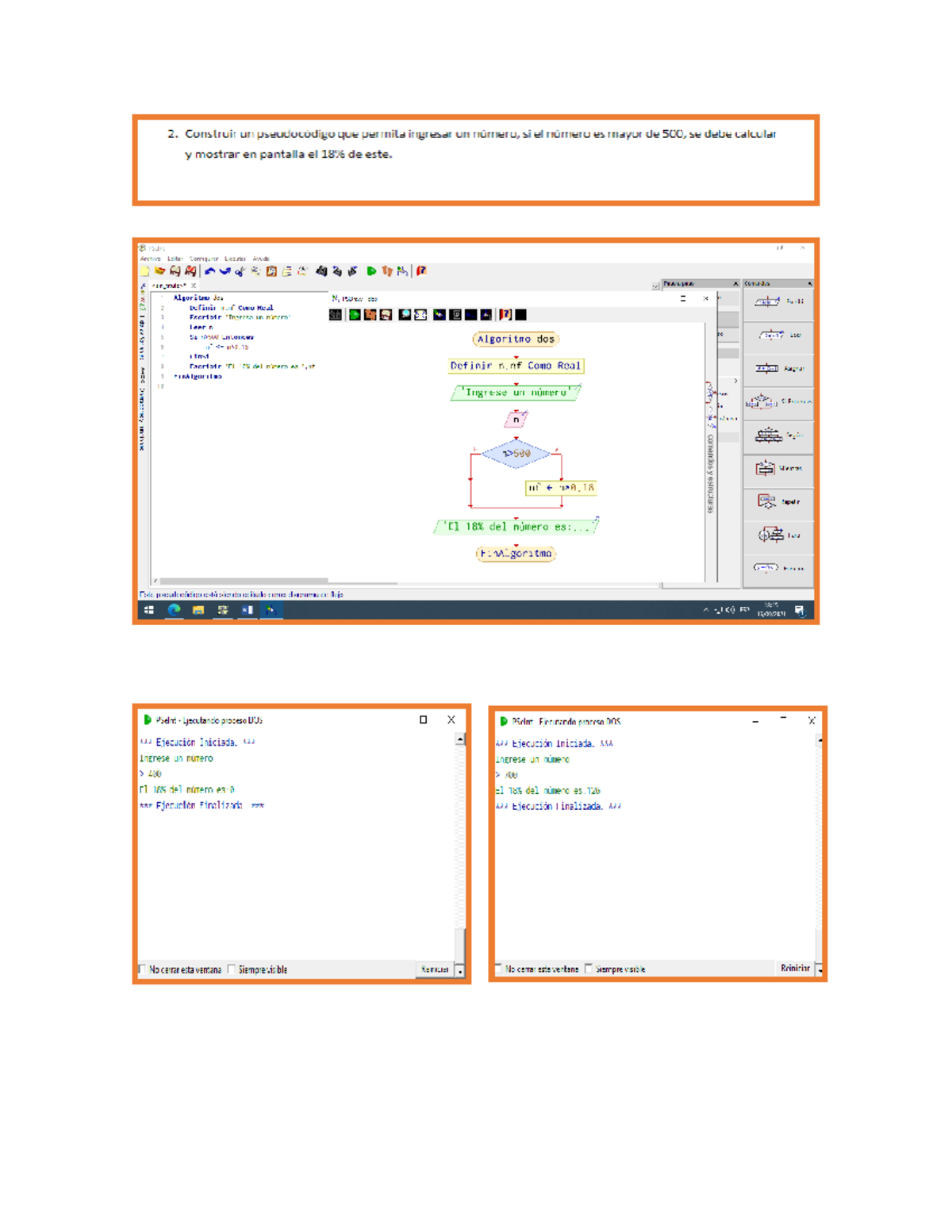Collapse the Paso a paso panel header
Viewport: 952px width, 1232px height.
point(735,283)
